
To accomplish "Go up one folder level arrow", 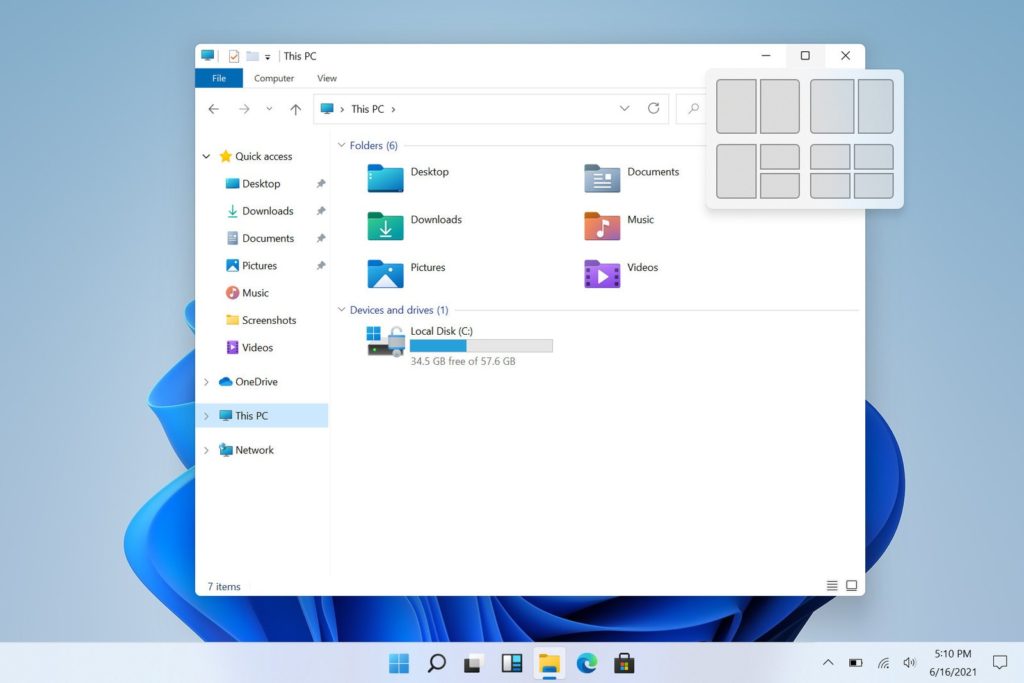I will click(295, 109).
